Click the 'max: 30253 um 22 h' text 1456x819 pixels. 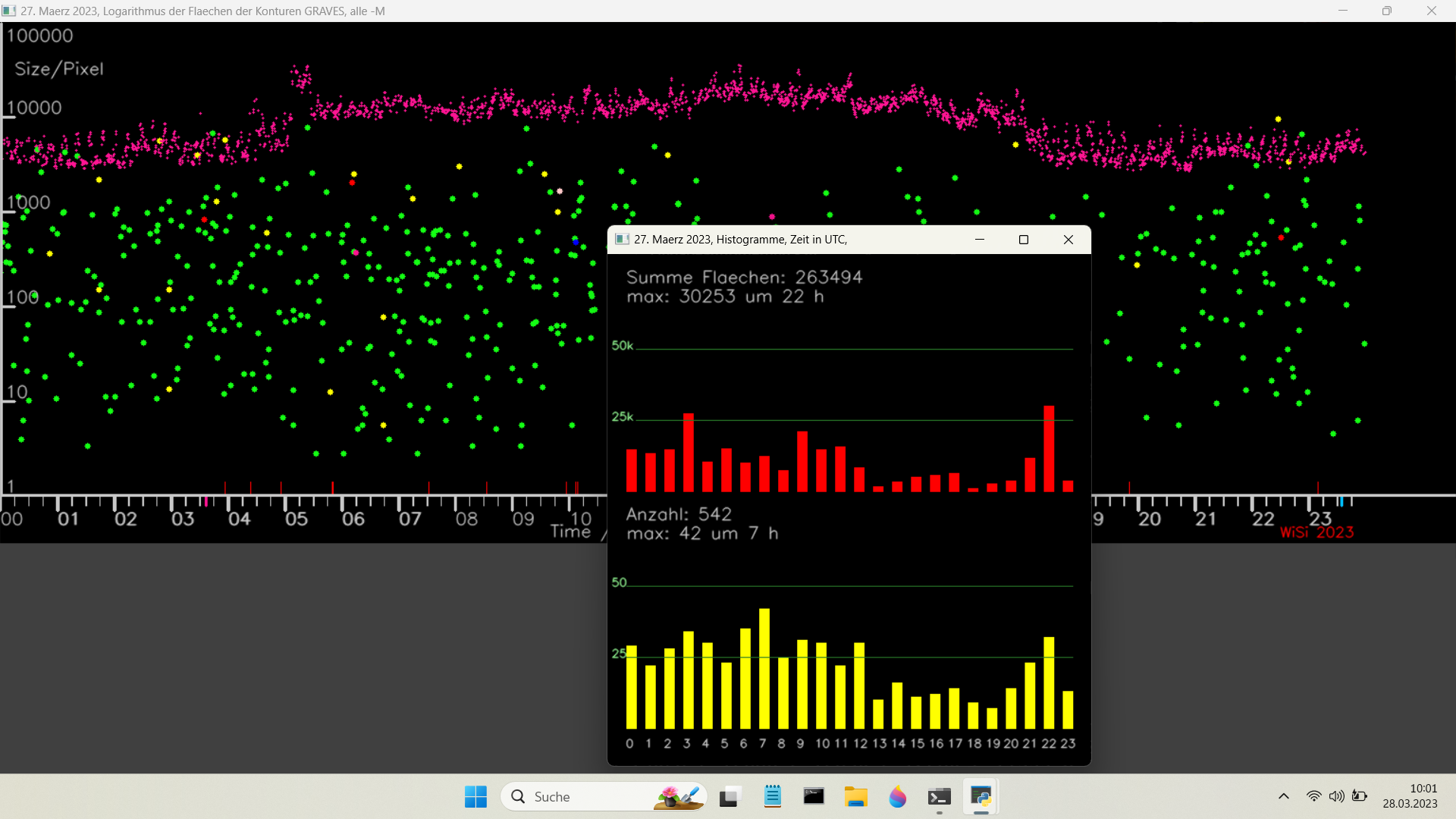725,297
